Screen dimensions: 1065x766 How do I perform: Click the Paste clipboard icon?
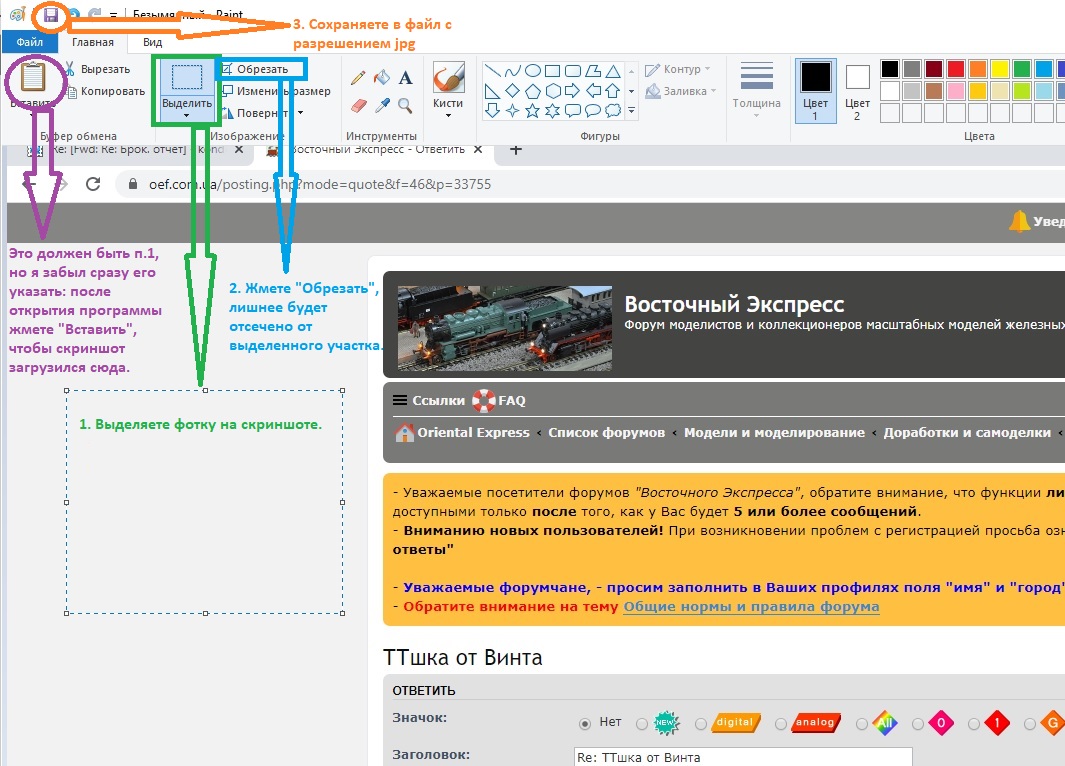[33, 77]
